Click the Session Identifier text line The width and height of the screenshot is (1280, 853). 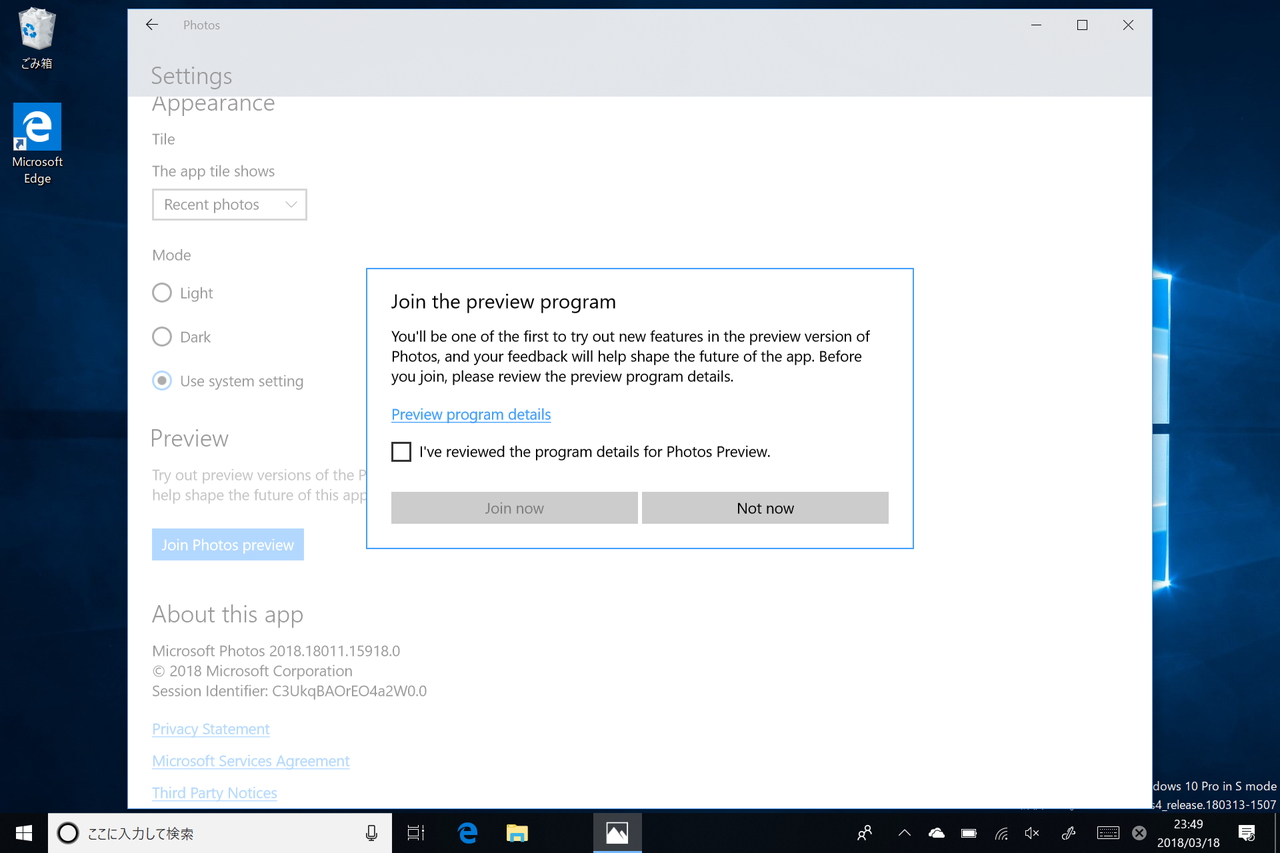(289, 691)
